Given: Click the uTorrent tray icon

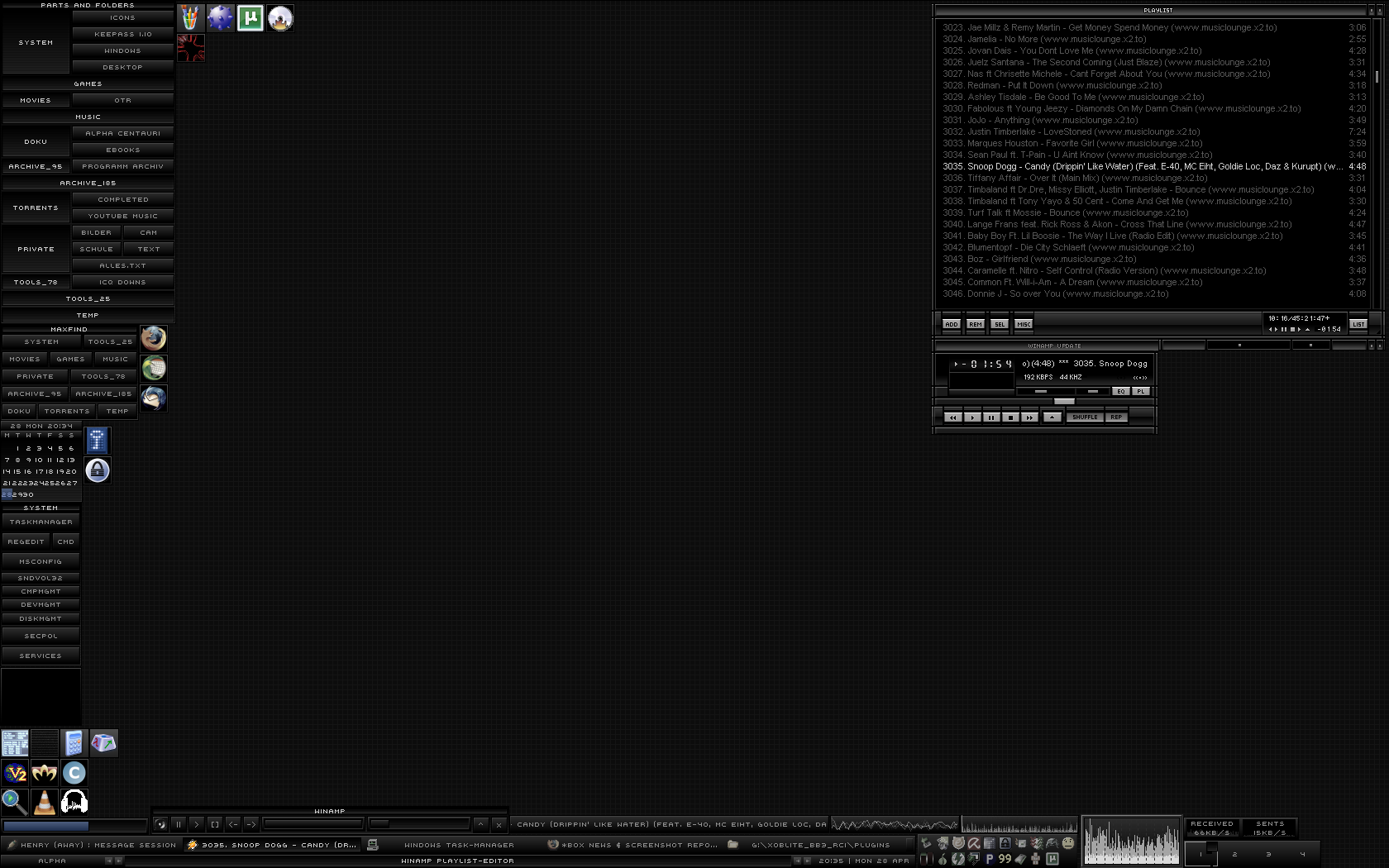Looking at the screenshot, I should click(1052, 859).
